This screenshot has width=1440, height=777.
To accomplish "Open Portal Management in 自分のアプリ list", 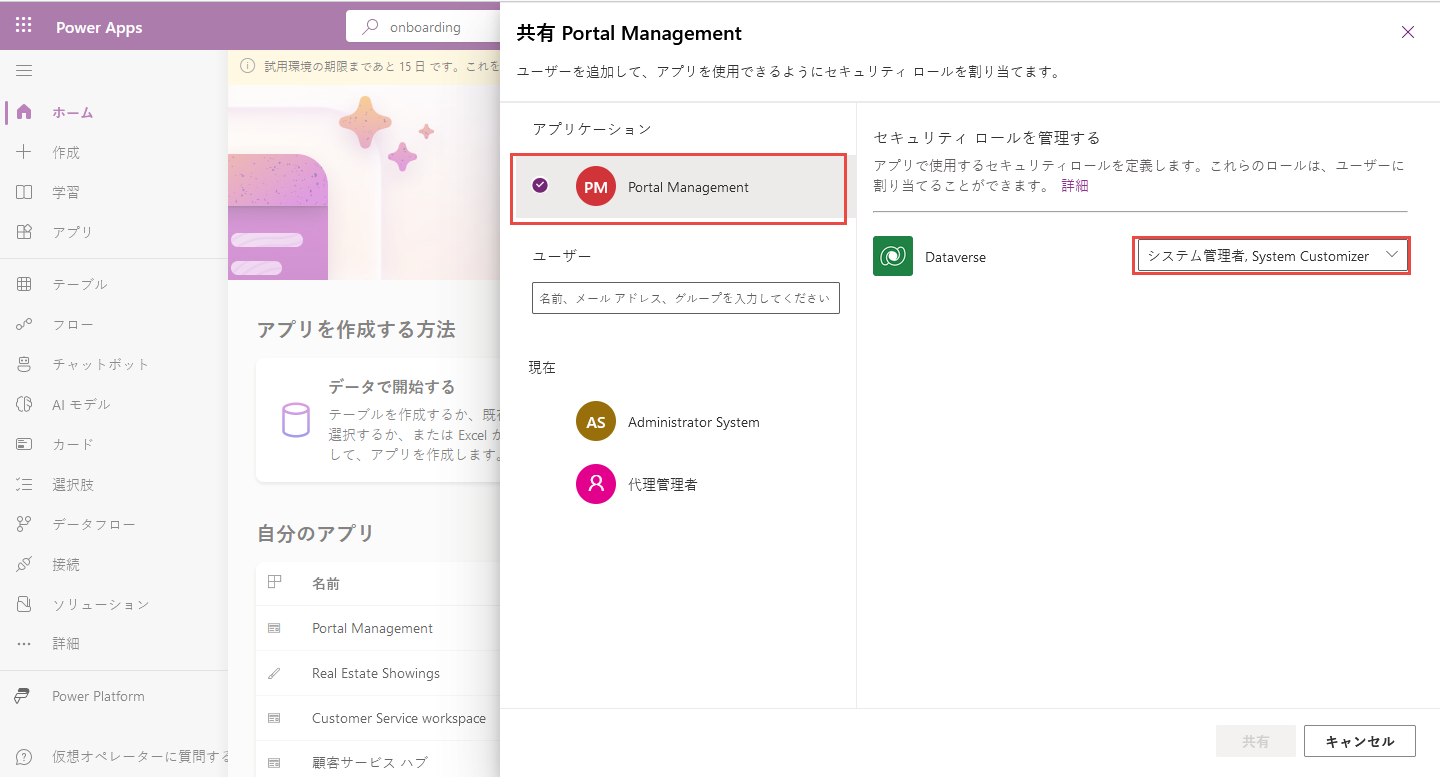I will coord(372,628).
